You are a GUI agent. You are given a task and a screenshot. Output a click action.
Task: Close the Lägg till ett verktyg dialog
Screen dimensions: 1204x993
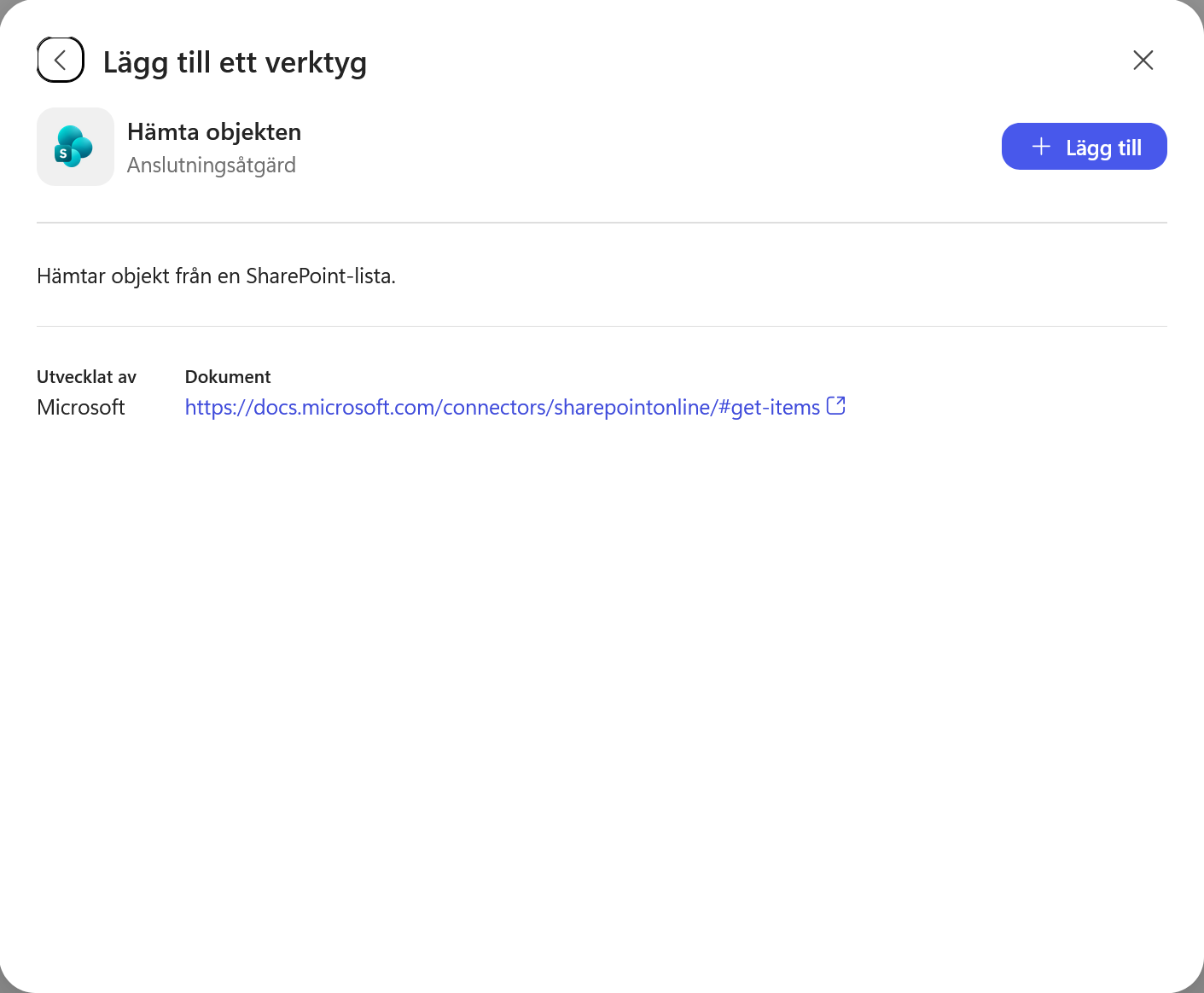pos(1143,60)
